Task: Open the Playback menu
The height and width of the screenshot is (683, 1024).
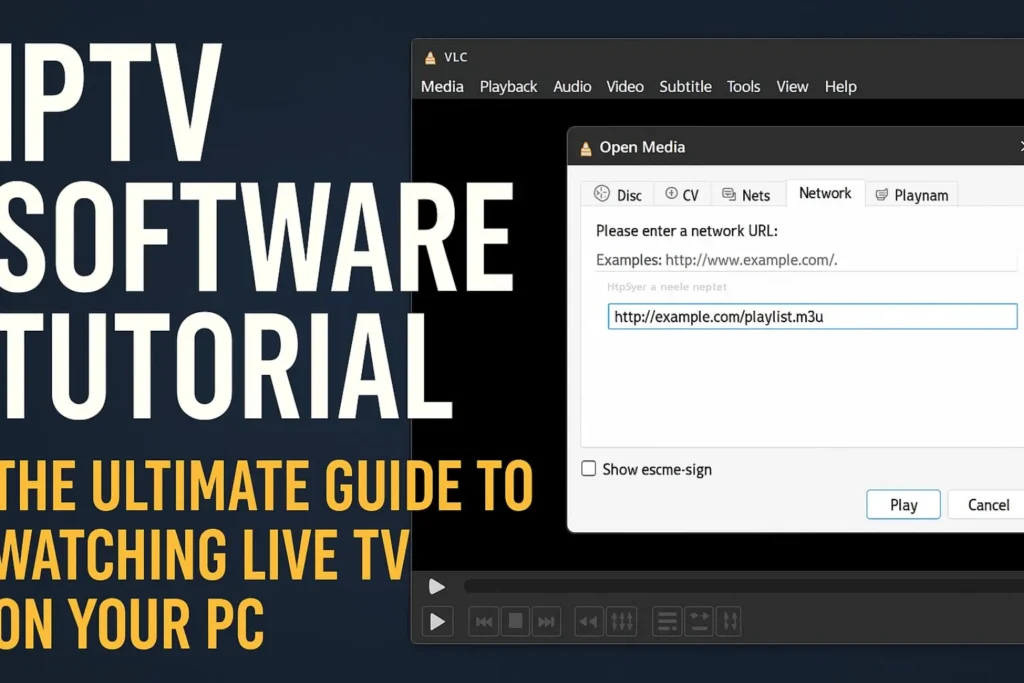Action: (508, 86)
